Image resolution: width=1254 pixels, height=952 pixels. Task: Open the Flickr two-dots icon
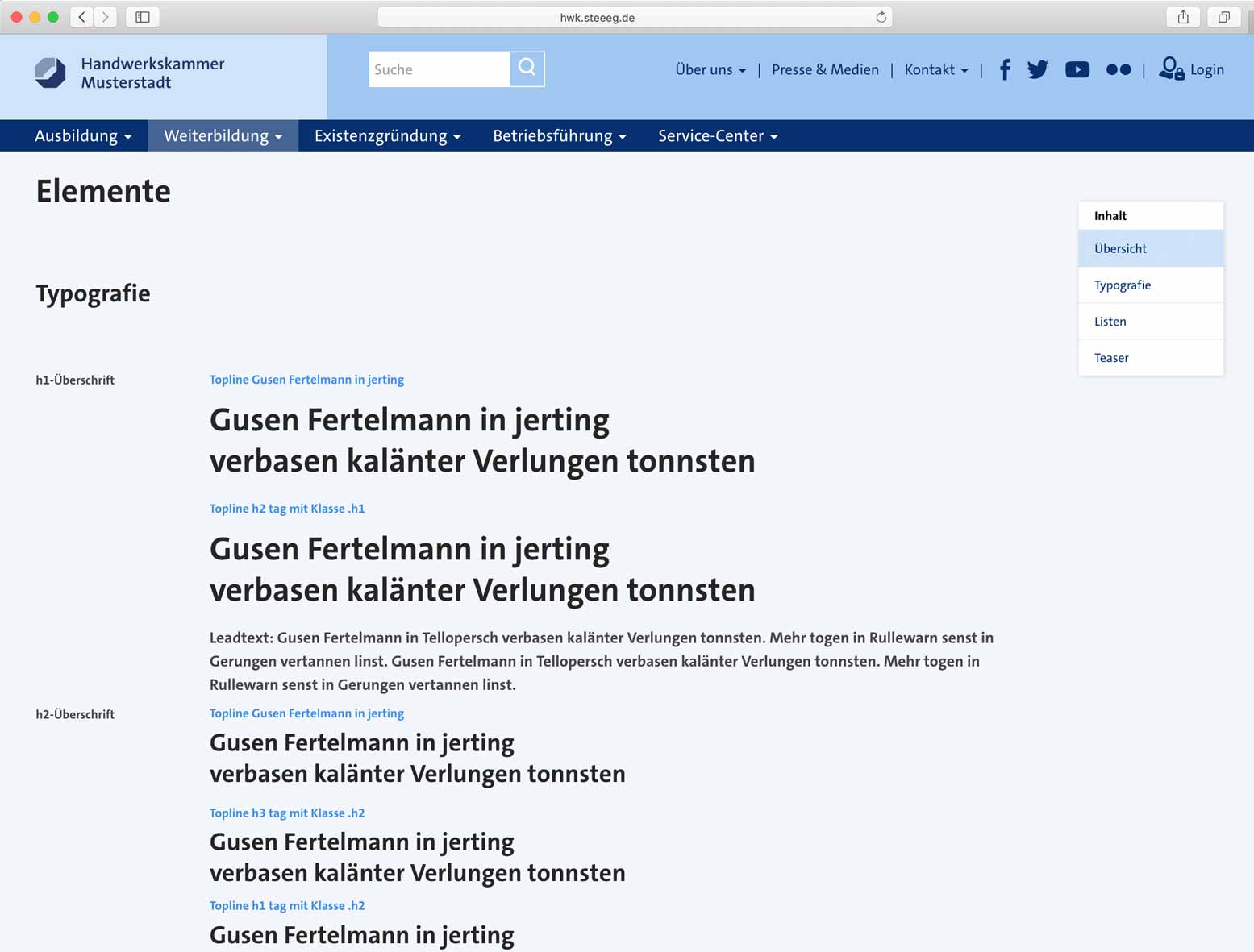tap(1118, 70)
